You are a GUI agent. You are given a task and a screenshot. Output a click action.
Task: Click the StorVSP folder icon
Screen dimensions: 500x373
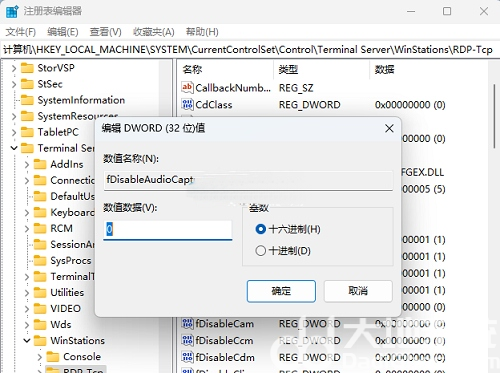click(27, 68)
